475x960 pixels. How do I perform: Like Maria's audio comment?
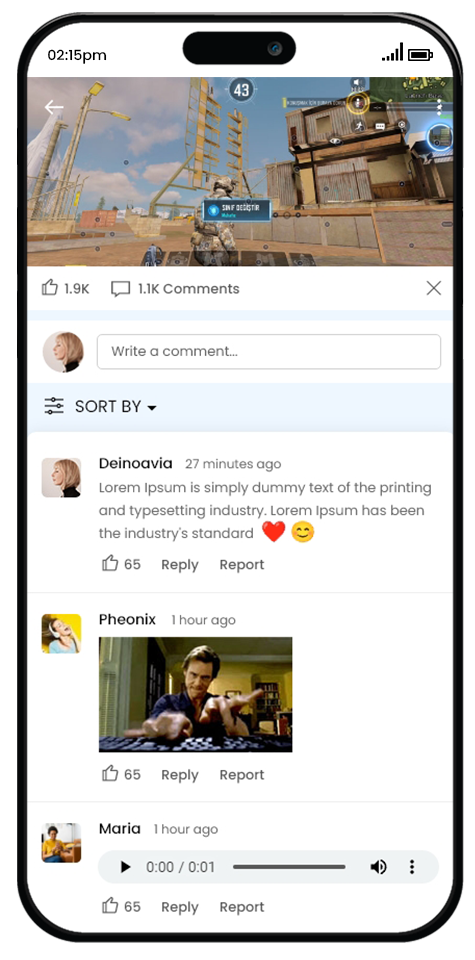click(x=110, y=906)
